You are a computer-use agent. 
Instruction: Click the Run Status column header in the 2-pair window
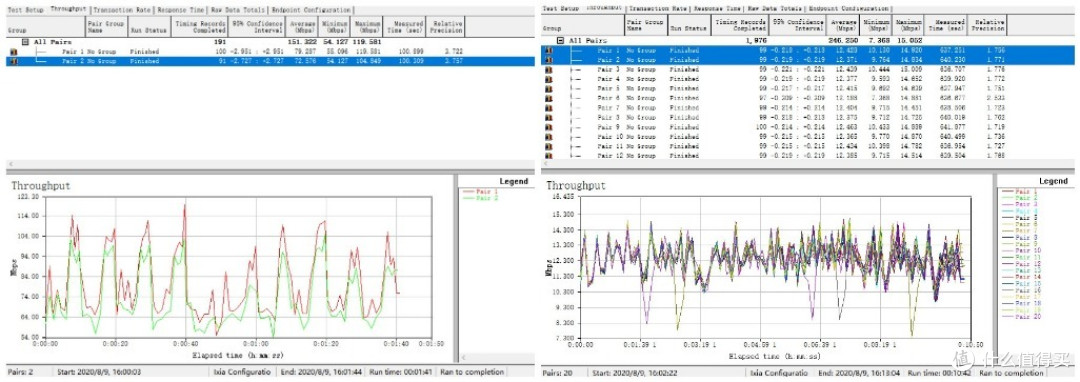coord(148,27)
